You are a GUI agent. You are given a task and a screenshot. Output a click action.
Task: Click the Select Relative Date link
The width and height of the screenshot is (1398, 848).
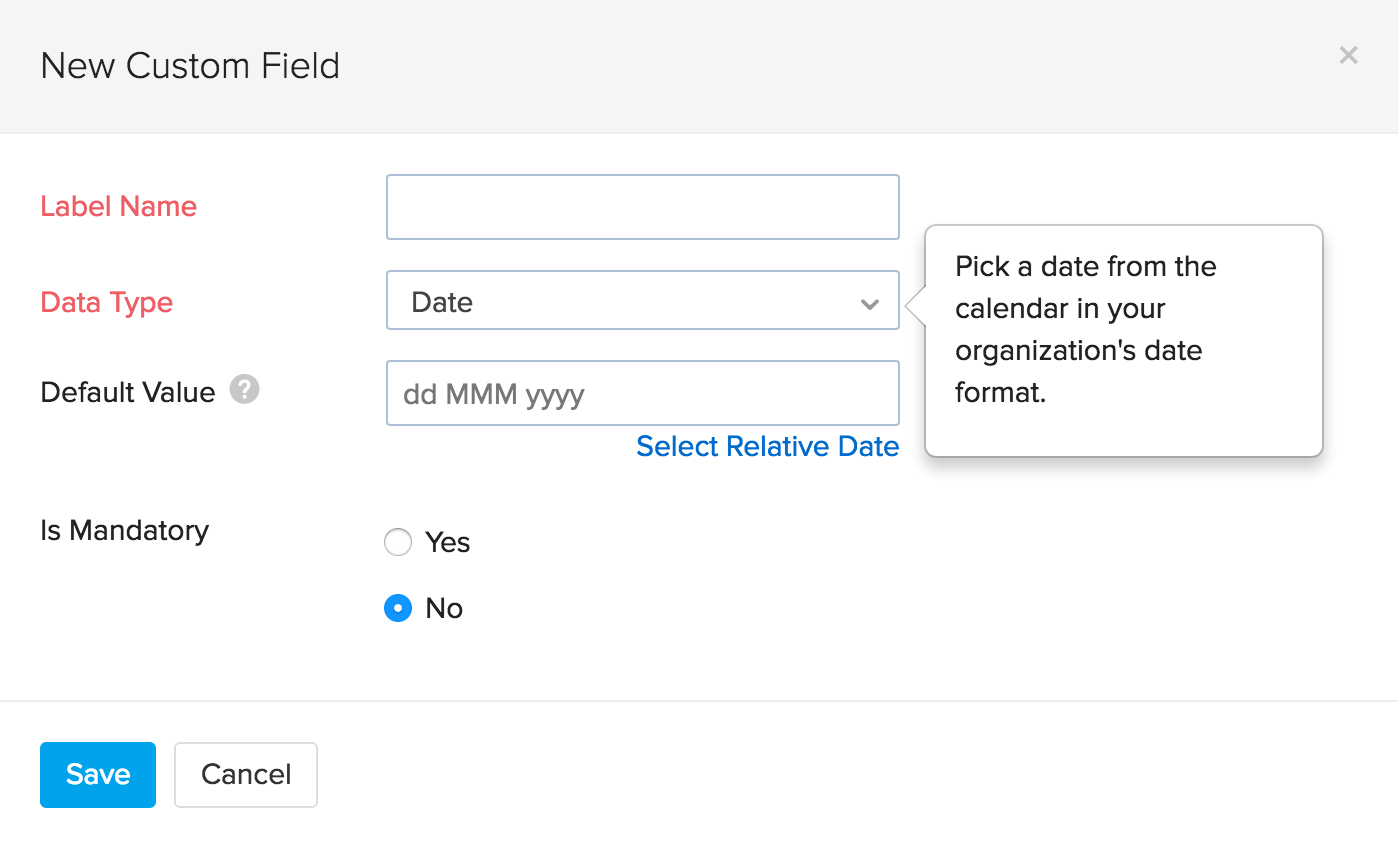pos(767,446)
